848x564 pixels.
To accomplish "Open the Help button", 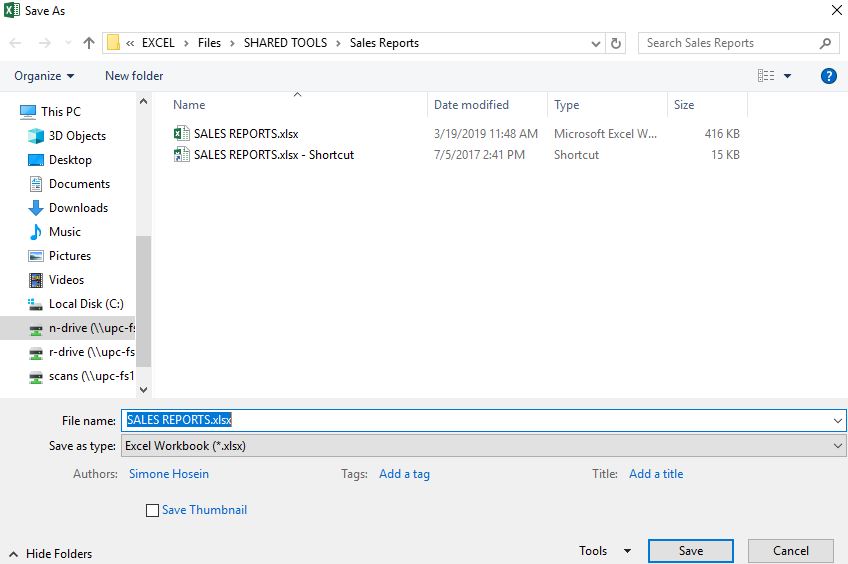I will coord(829,76).
